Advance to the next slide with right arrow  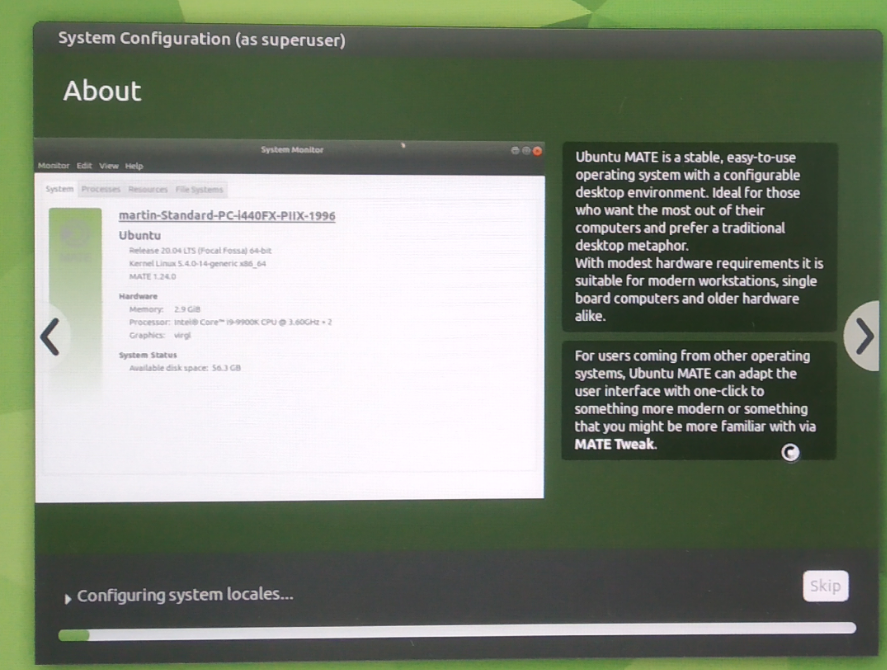click(862, 336)
